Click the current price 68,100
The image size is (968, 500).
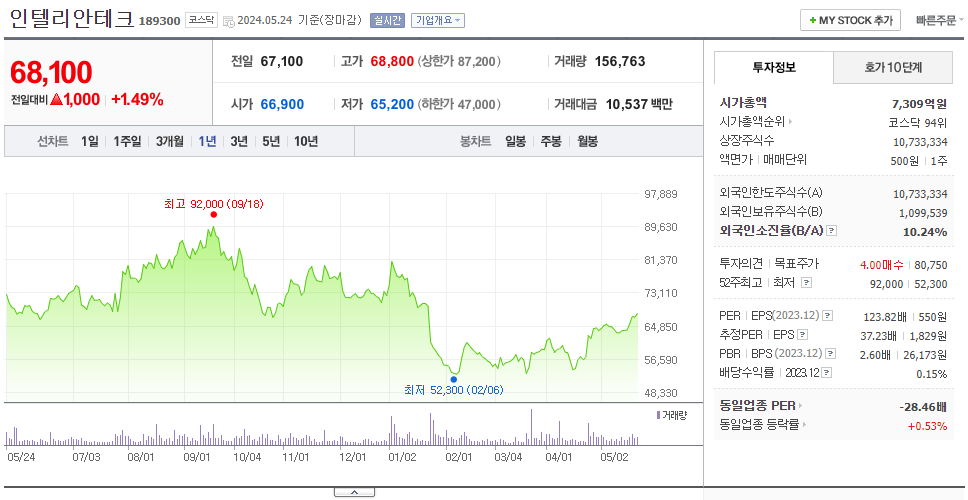(x=51, y=72)
